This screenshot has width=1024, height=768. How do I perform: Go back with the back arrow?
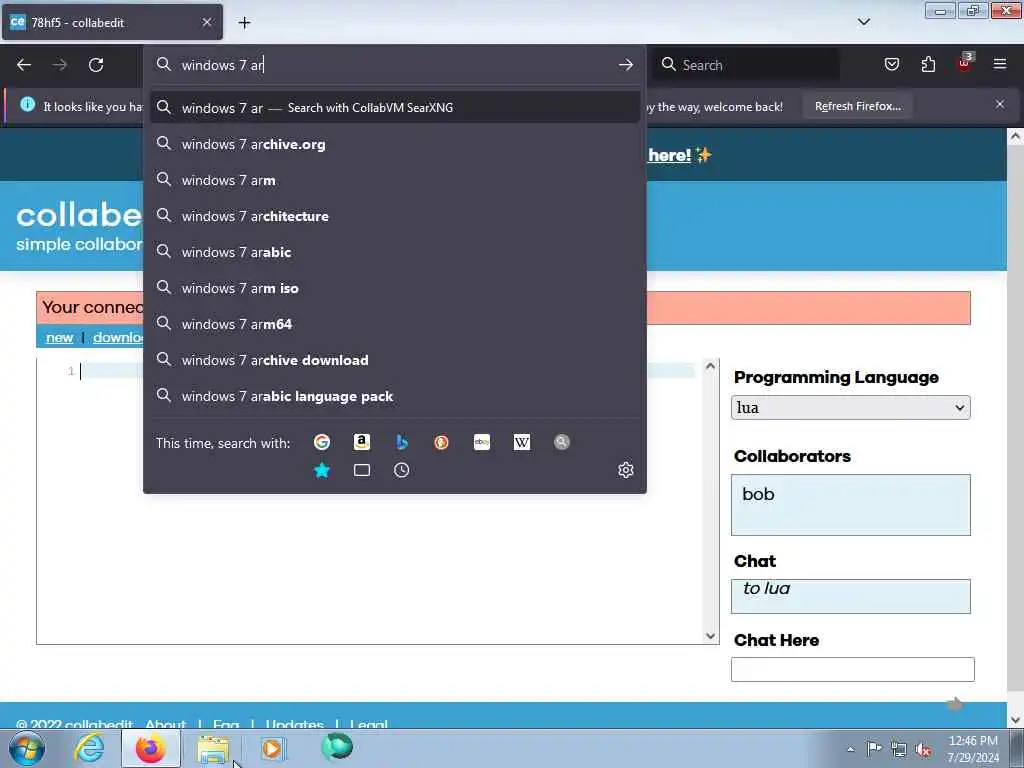click(x=24, y=65)
